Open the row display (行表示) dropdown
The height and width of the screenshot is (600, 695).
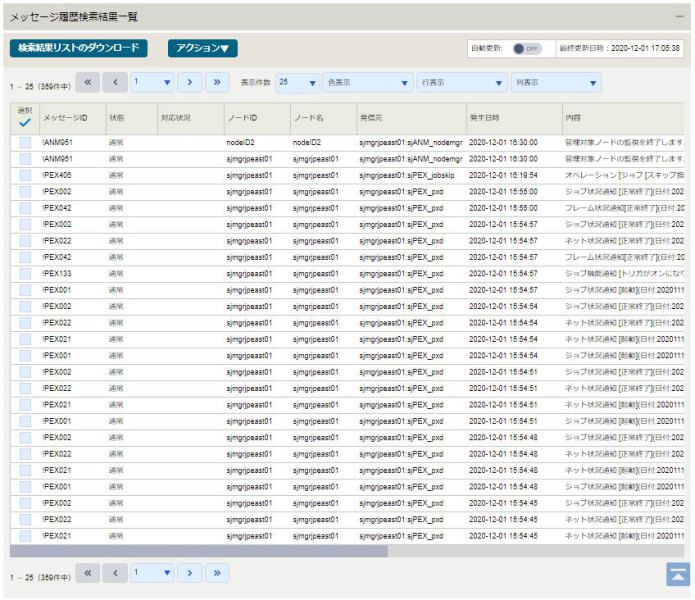(462, 83)
